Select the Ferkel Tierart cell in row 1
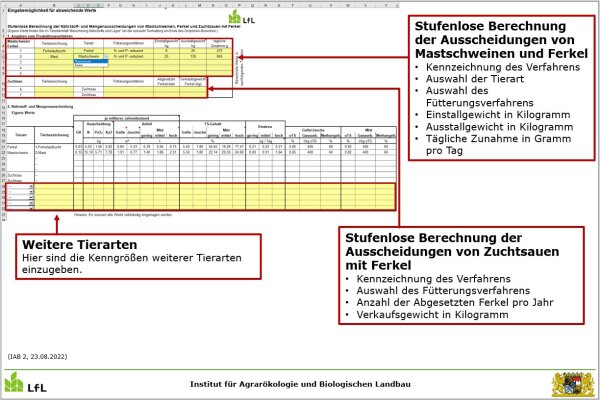 point(88,51)
